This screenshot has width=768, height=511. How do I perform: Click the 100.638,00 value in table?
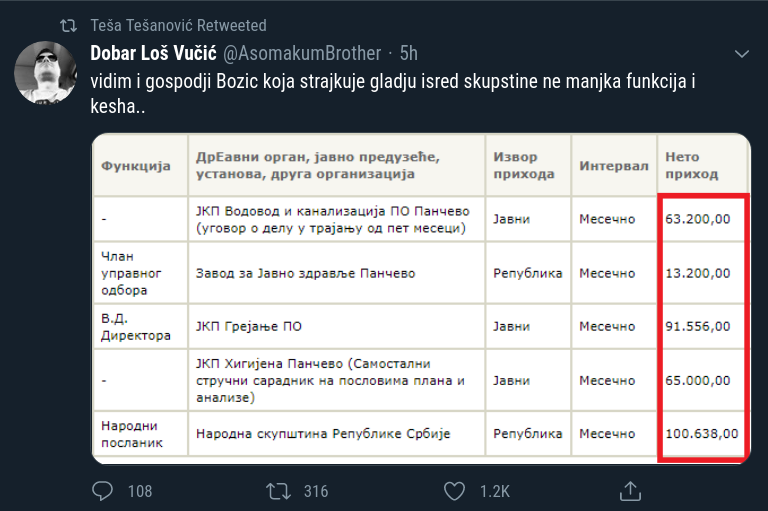pos(701,434)
